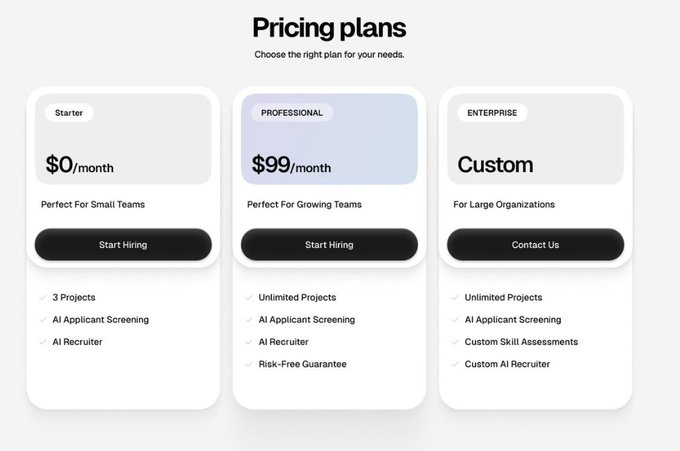Select the PROFESSIONAL plan badge
This screenshot has width=680, height=451.
coord(292,113)
